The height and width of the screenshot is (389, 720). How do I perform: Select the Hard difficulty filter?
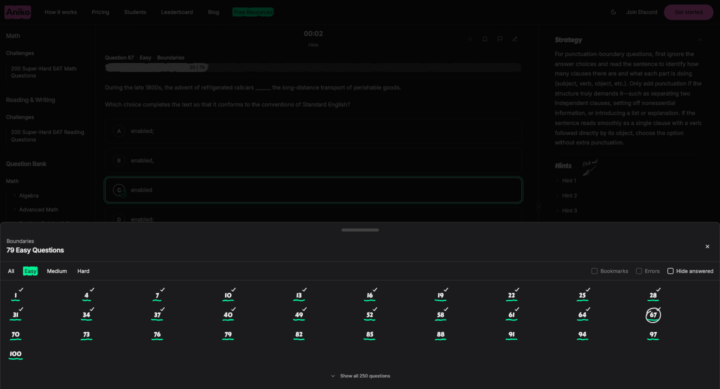(84, 271)
